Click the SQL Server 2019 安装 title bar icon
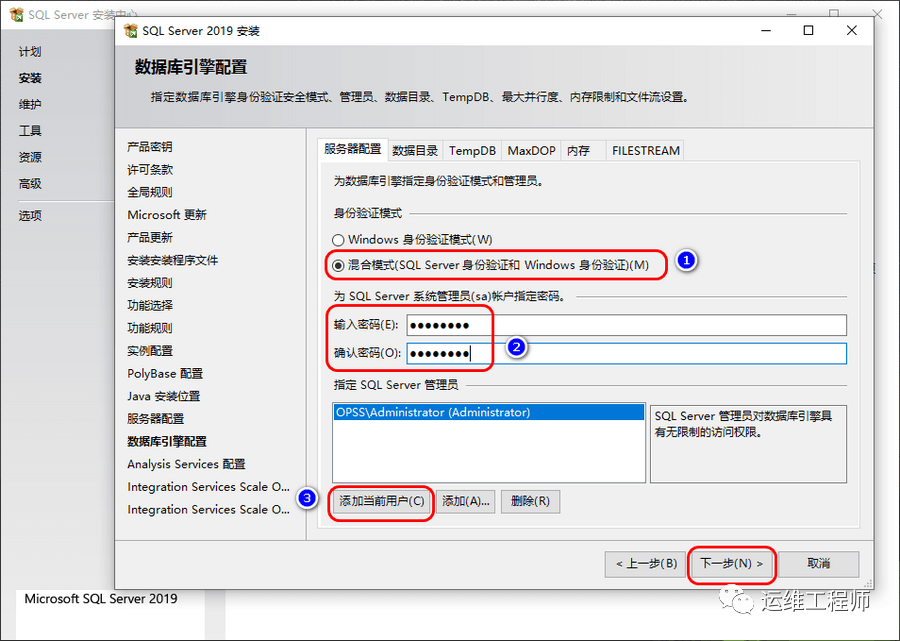 coord(131,30)
